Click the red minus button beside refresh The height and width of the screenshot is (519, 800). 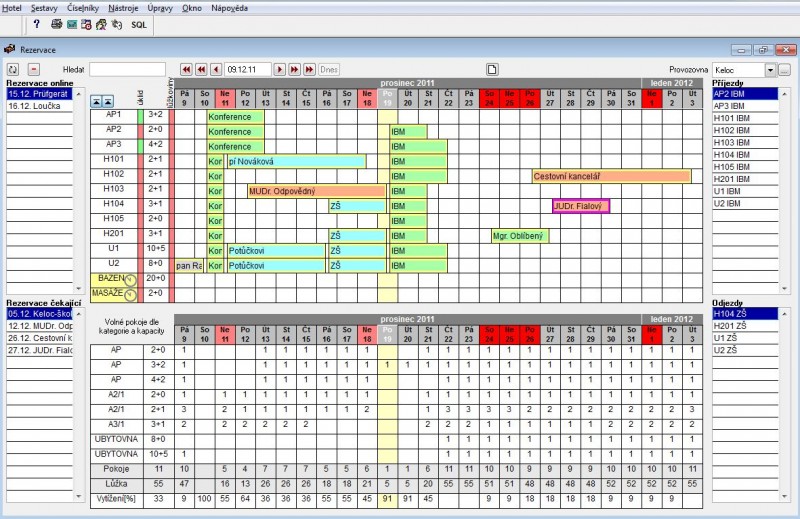pos(32,69)
